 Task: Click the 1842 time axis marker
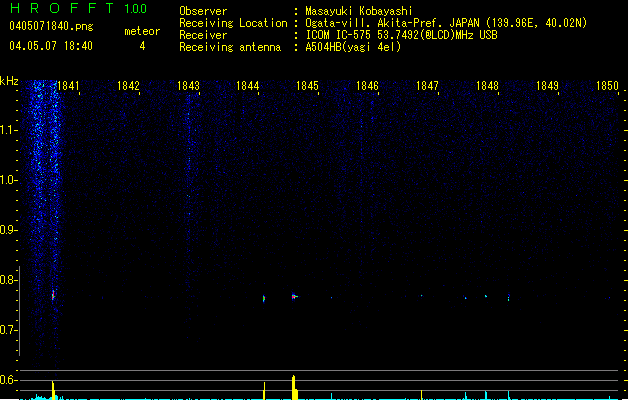tap(128, 86)
